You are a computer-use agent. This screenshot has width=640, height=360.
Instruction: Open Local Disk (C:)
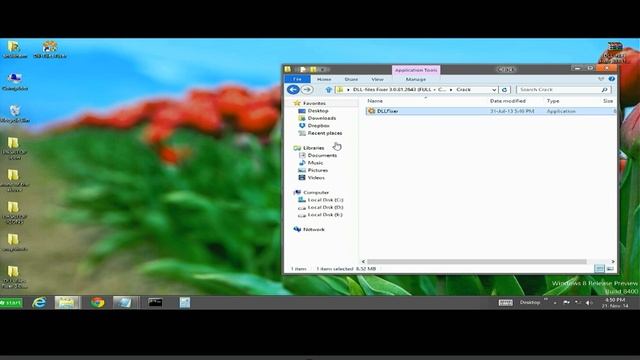coord(325,200)
